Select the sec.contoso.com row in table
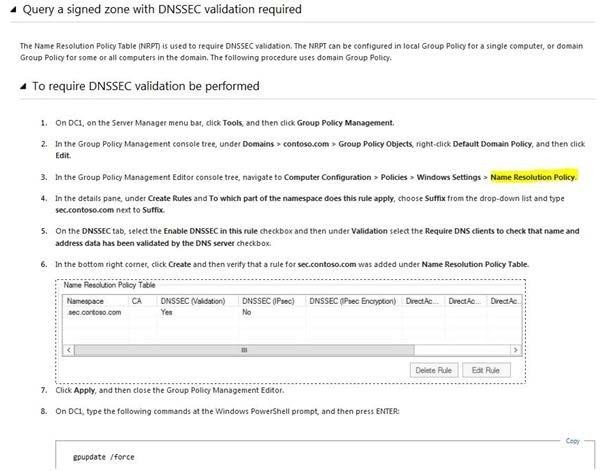Image resolution: width=606 pixels, height=471 pixels. [x=292, y=312]
